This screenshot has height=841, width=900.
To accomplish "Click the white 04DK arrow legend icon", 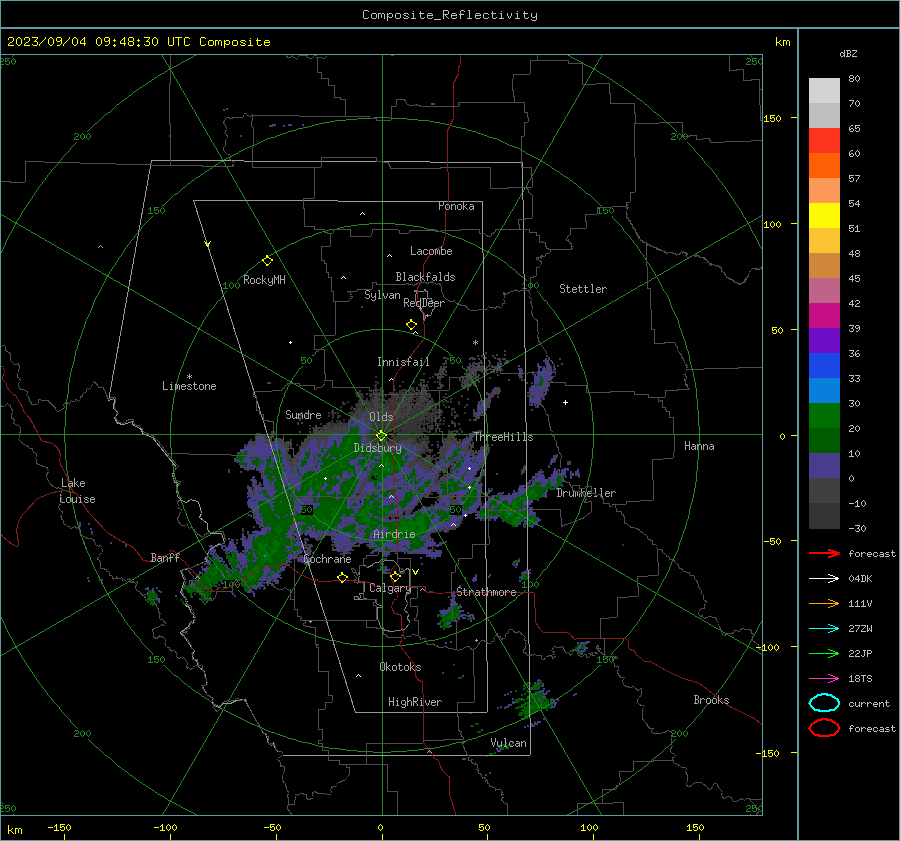I will coord(824,579).
